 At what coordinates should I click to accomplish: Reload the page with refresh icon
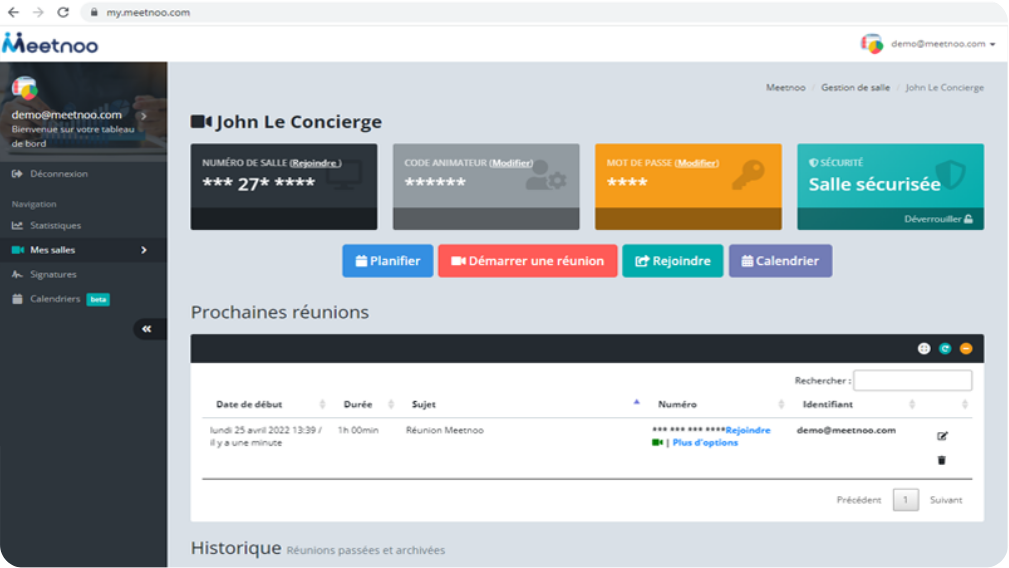pyautogui.click(x=63, y=12)
